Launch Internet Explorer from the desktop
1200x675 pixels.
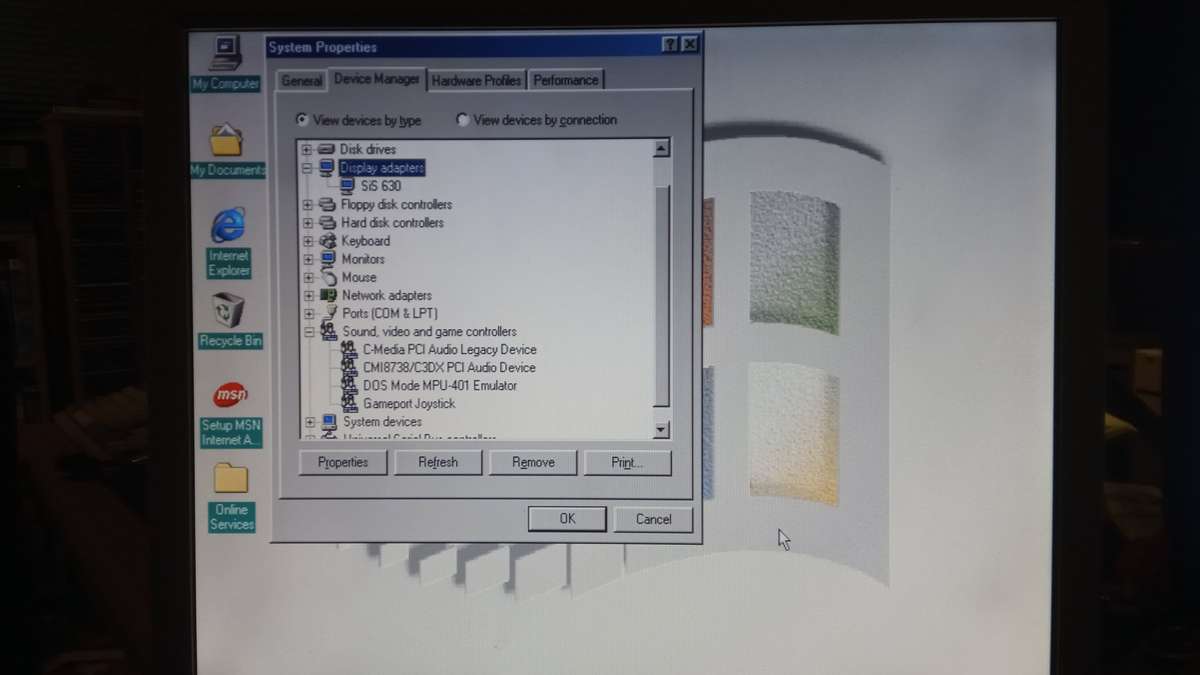coord(228,226)
